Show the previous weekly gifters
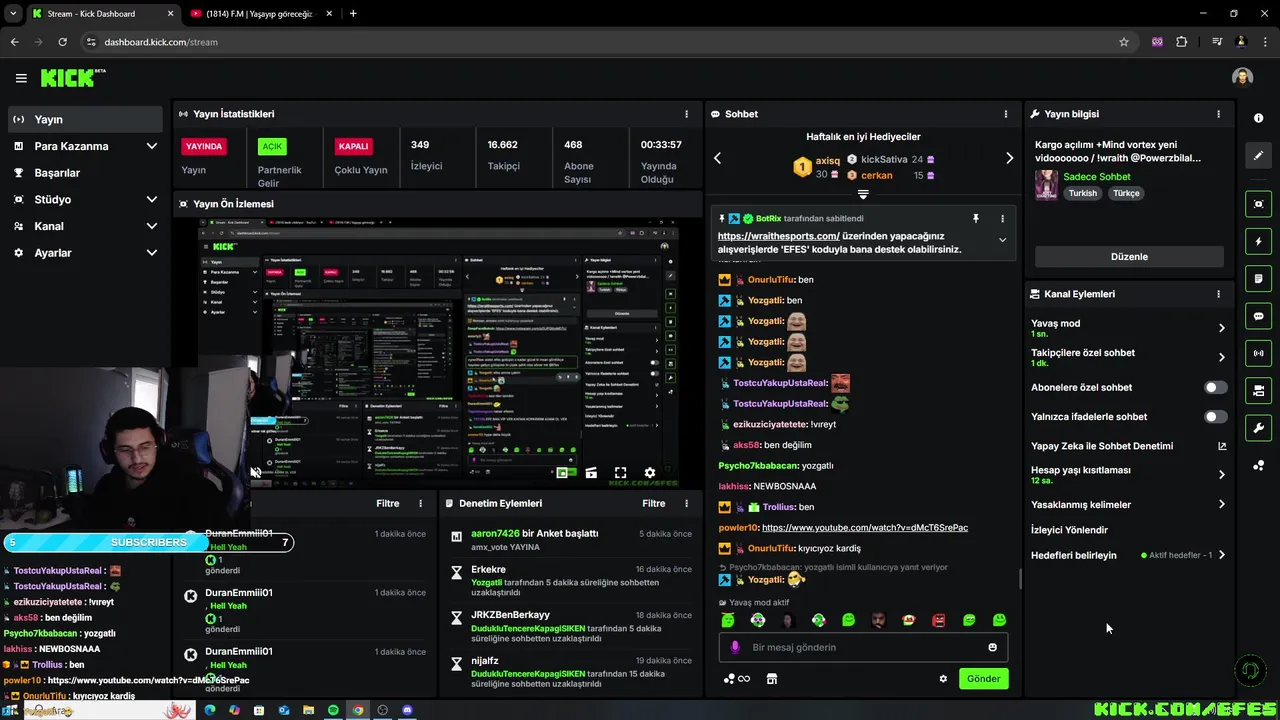 (717, 158)
